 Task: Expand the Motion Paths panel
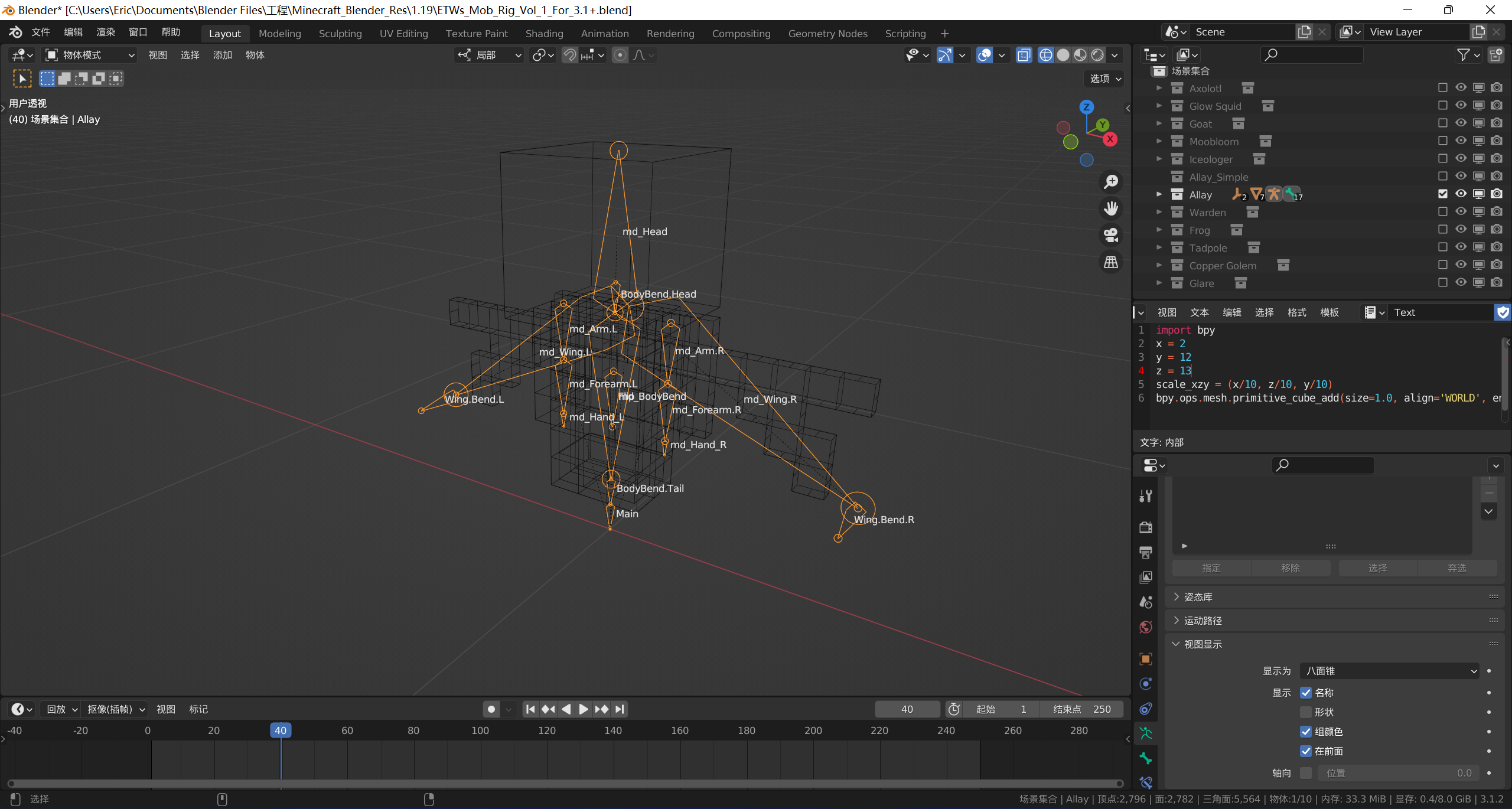point(1203,621)
